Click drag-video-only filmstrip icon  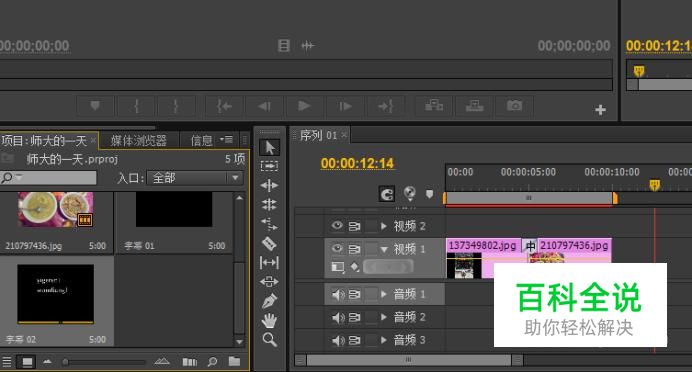click(x=284, y=45)
